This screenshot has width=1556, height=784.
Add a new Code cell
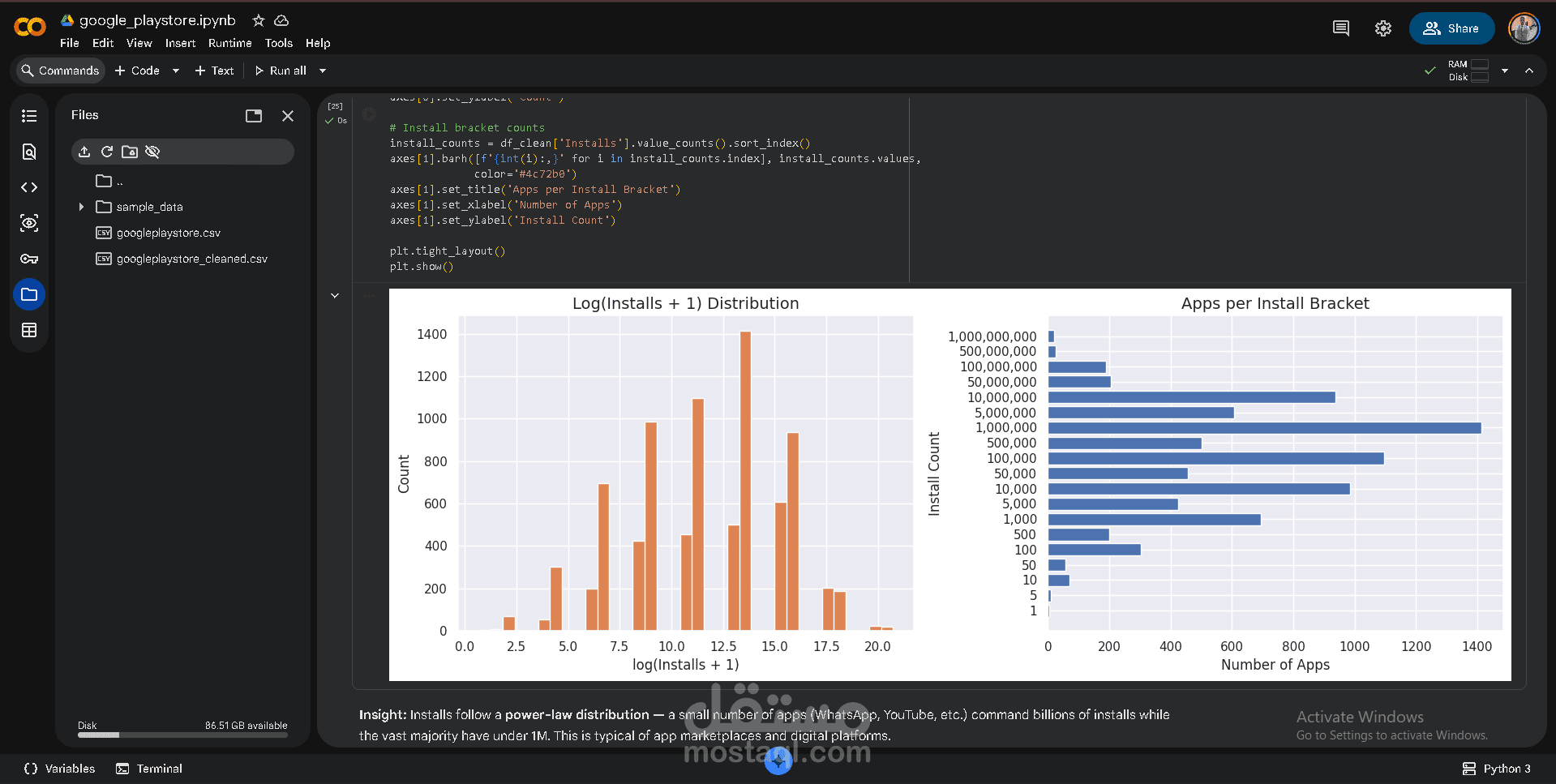pos(137,71)
